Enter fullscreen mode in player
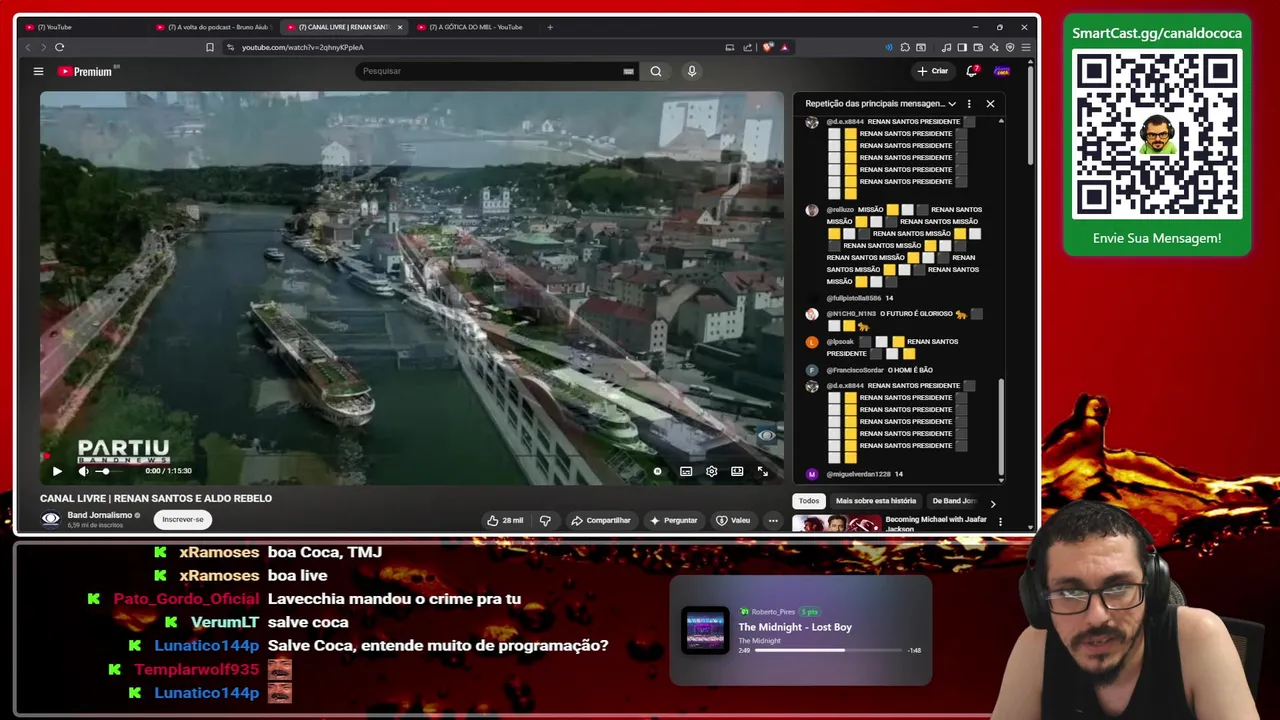 pos(762,471)
